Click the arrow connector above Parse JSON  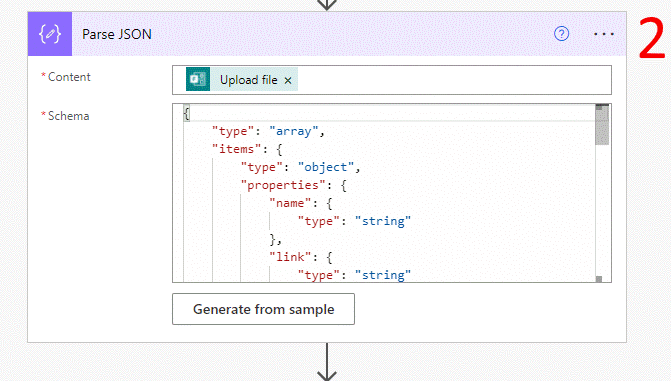[x=327, y=5]
